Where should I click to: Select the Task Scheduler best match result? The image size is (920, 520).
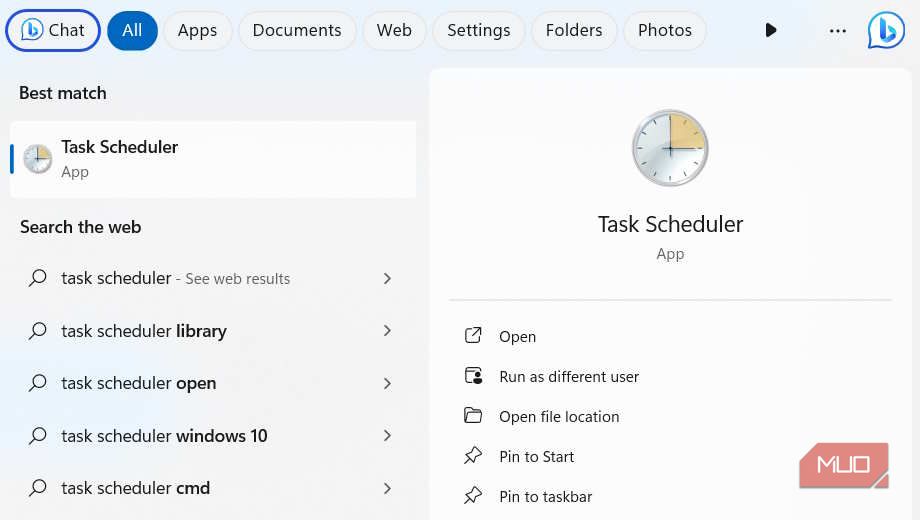pos(212,159)
